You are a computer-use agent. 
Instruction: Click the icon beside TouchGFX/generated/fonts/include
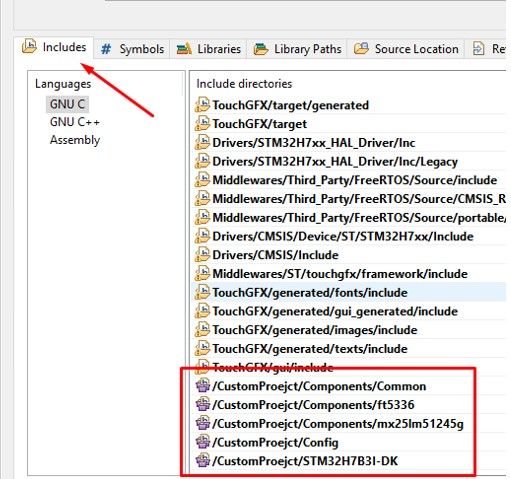(202, 292)
